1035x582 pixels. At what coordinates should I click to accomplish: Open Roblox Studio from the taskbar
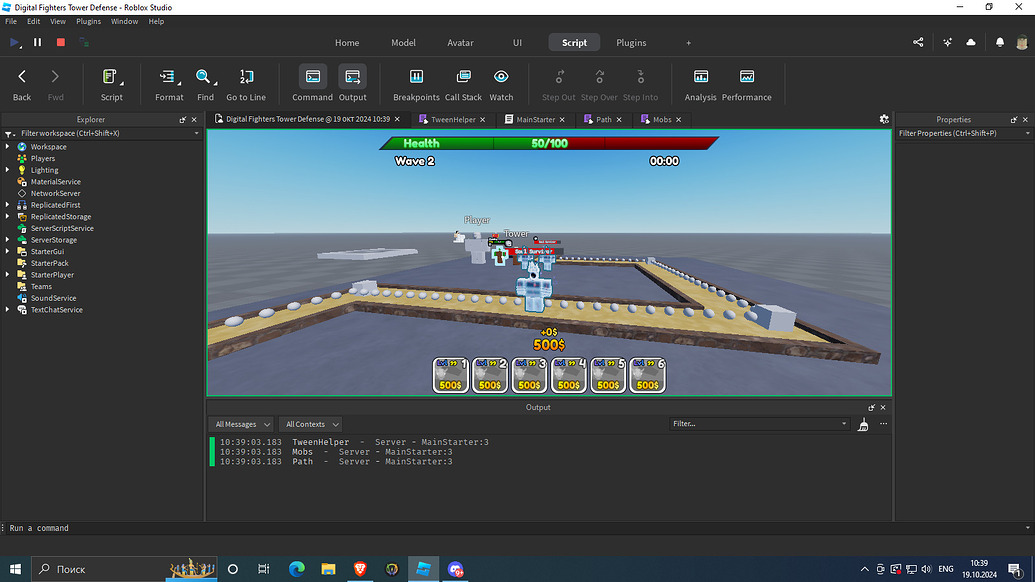[x=424, y=569]
